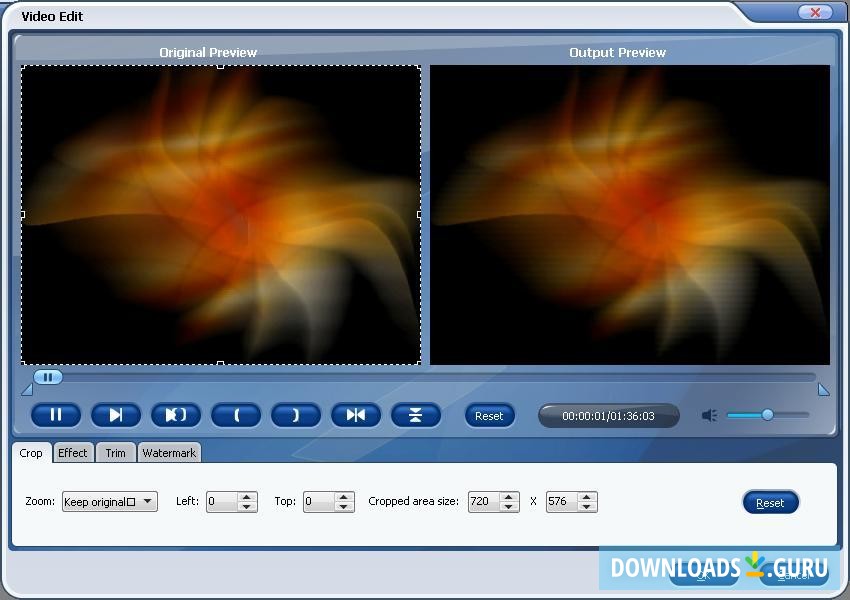Click the compare preview icon
This screenshot has width=850, height=600.
416,415
